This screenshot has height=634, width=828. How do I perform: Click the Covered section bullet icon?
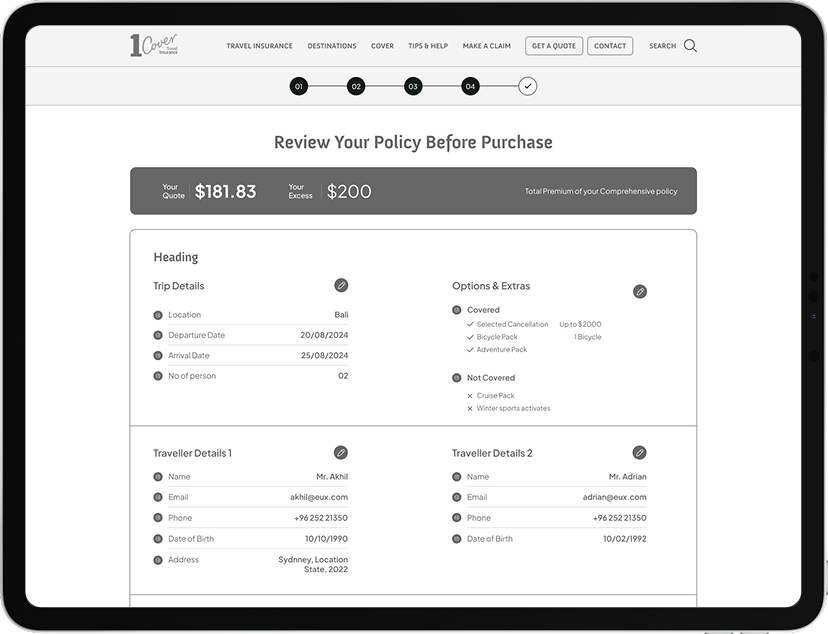pyautogui.click(x=457, y=310)
